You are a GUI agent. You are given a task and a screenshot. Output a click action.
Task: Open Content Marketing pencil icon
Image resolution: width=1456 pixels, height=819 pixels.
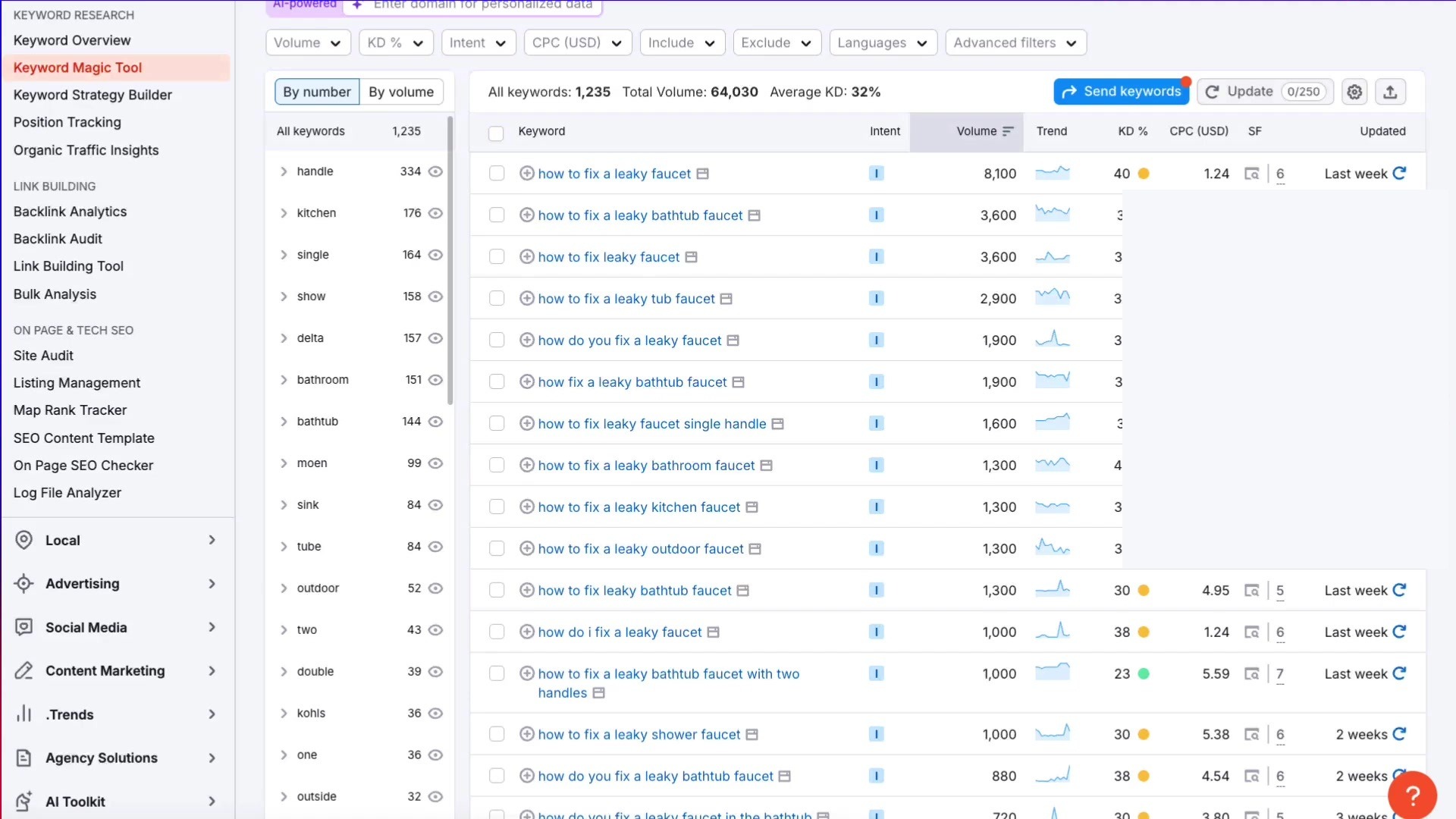[x=24, y=670]
